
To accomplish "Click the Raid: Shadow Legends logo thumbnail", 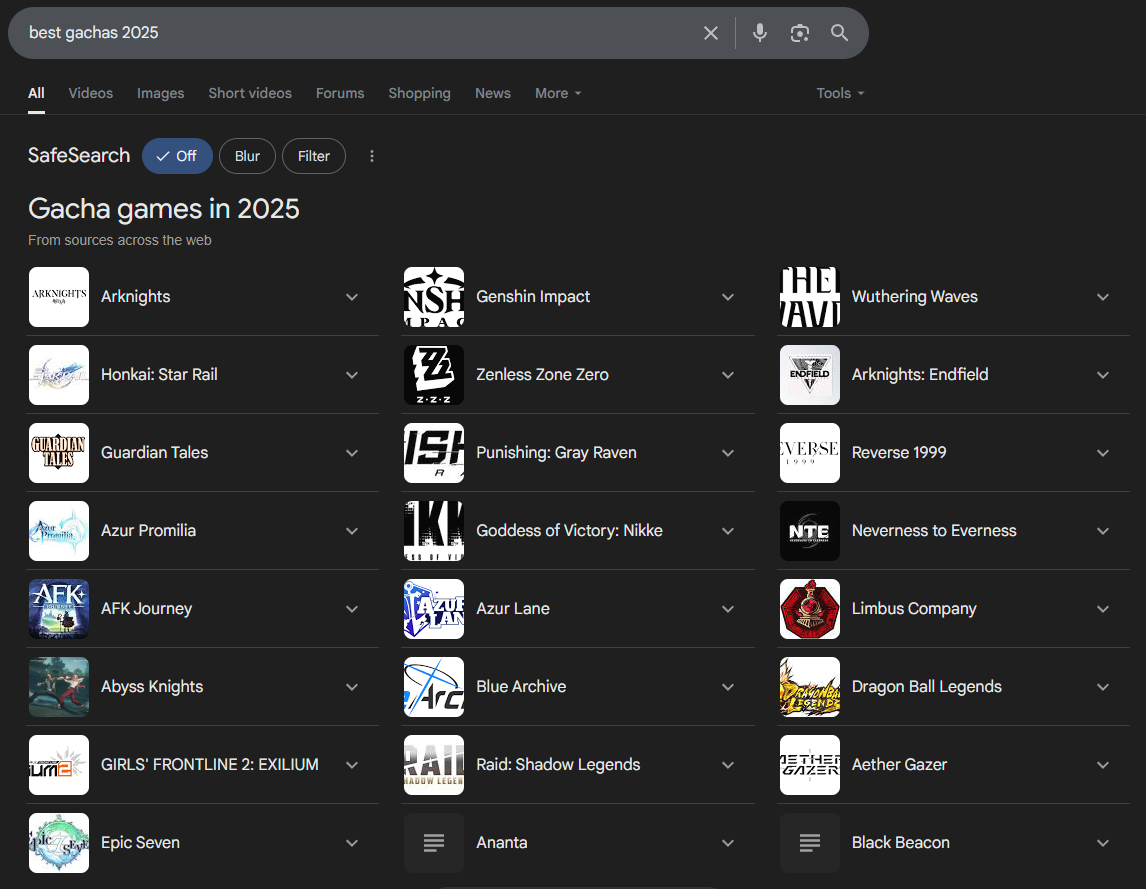I will point(434,765).
